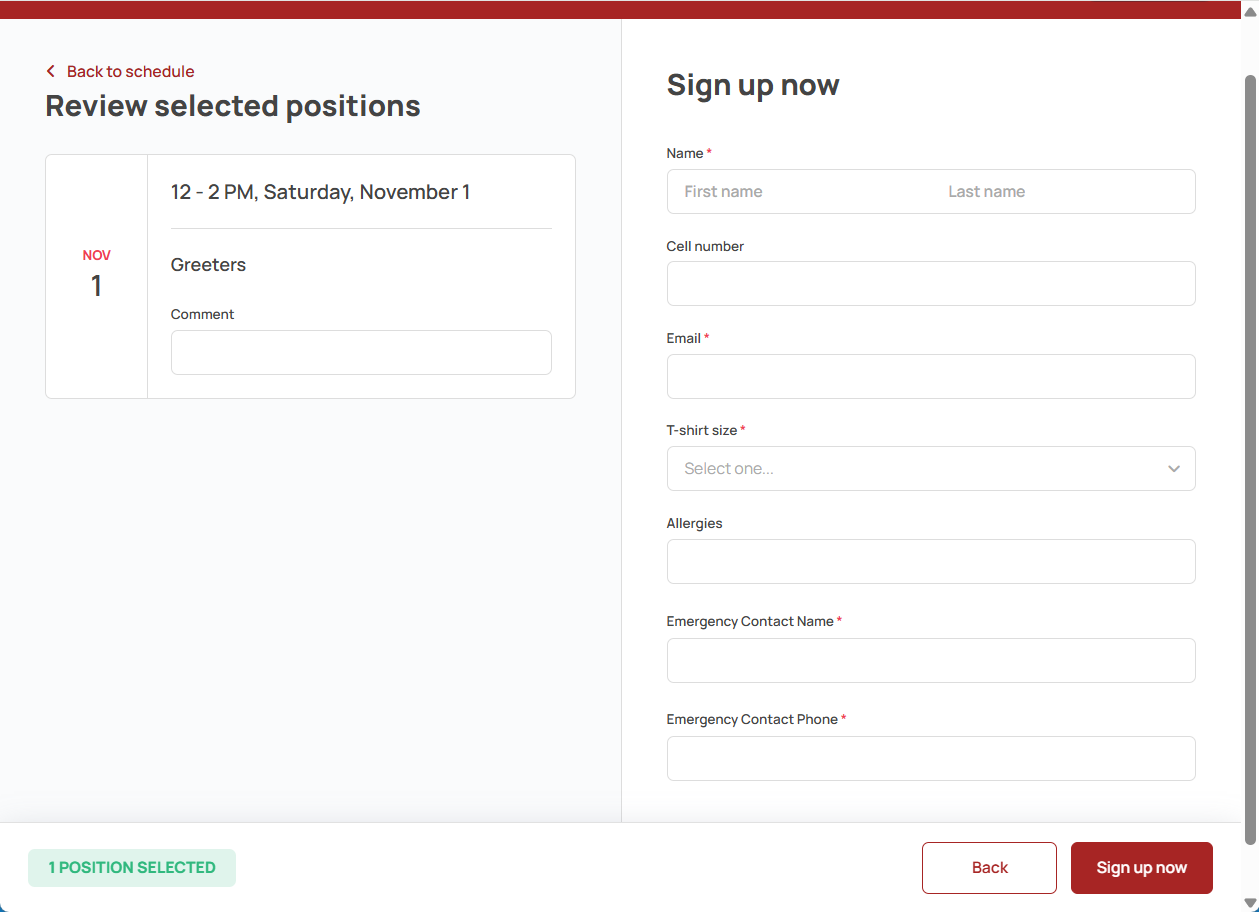This screenshot has height=912, width=1259.
Task: Click the Comment box for Greeters
Action: (x=361, y=353)
